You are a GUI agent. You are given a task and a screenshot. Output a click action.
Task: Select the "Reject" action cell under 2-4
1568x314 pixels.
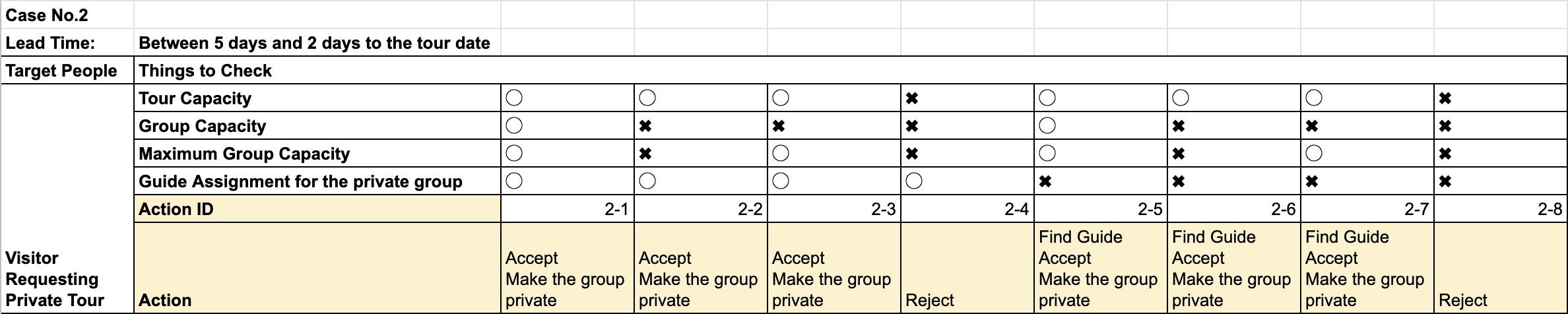point(967,268)
